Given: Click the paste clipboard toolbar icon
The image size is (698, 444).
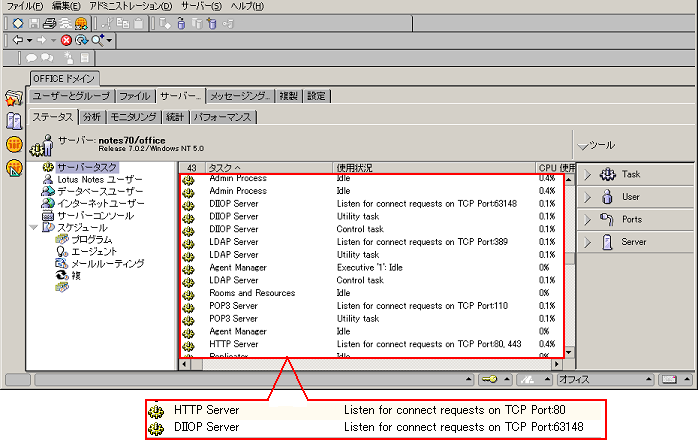Looking at the screenshot, I should point(139,23).
